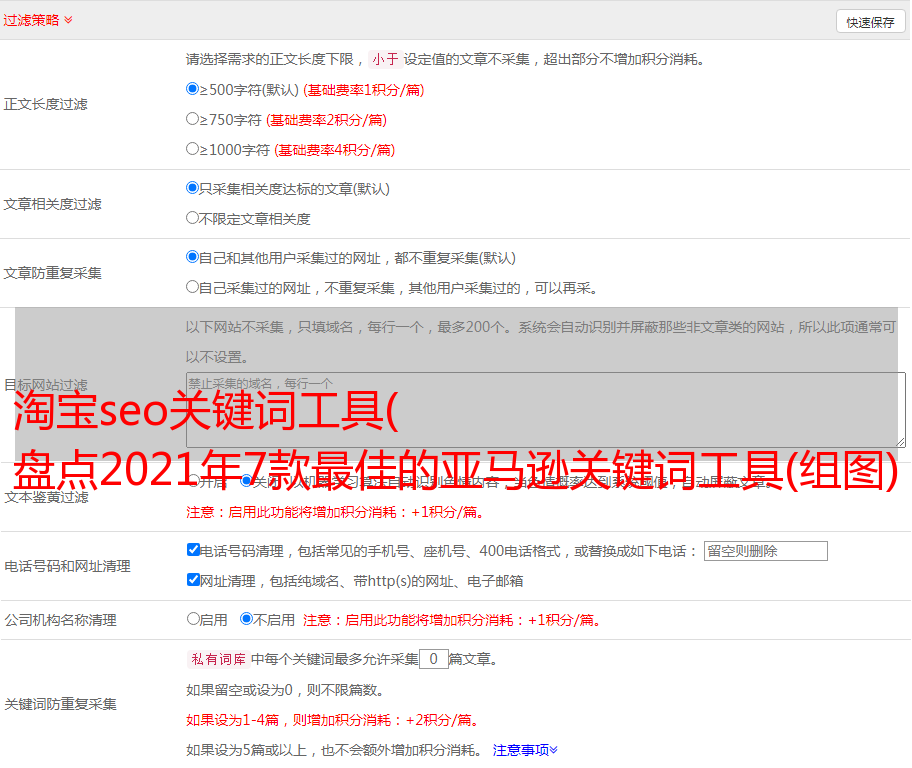Expand the 注意事项 link

(525, 751)
